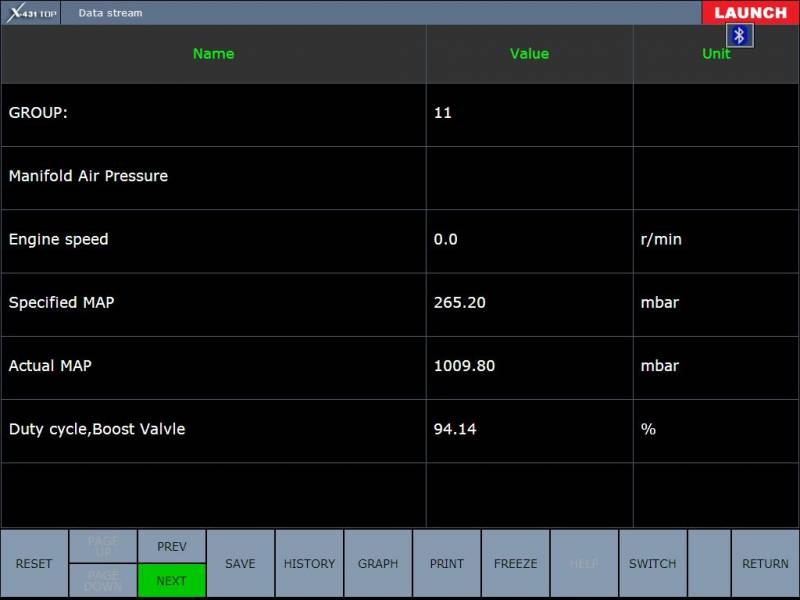Click the greyed HELP button
Viewport: 800px width, 600px height.
(x=584, y=564)
